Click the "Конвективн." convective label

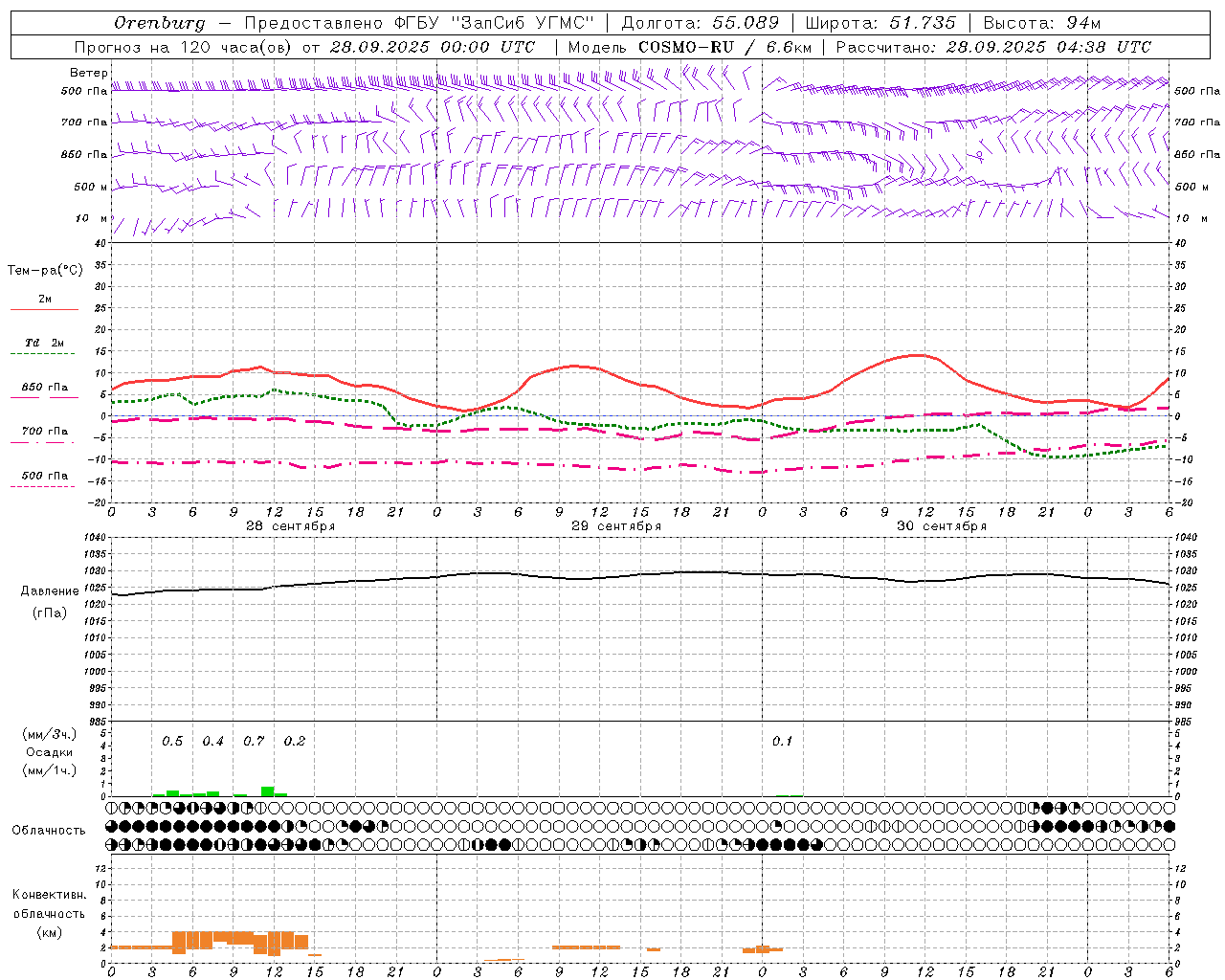pos(50,895)
